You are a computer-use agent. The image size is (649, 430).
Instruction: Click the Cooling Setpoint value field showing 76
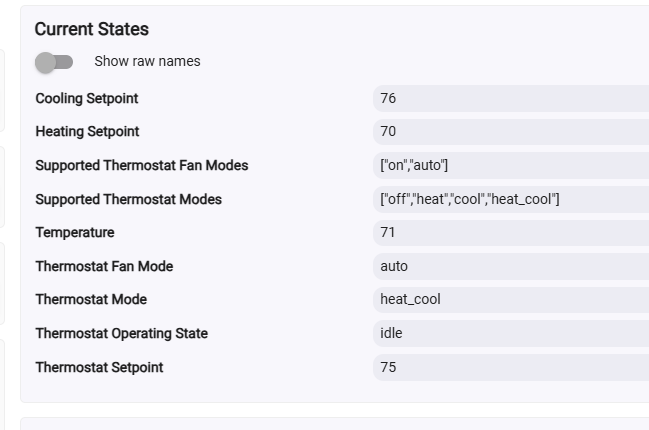(510, 98)
